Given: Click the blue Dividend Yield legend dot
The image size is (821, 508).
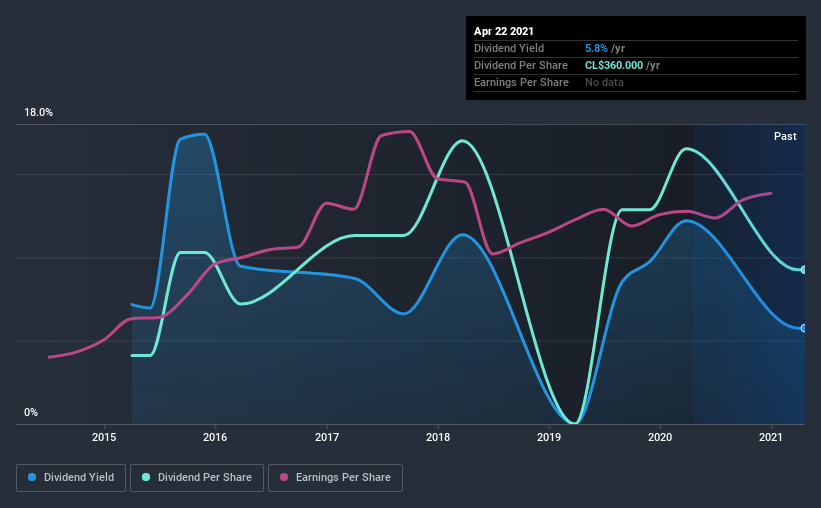Looking at the screenshot, I should point(32,477).
